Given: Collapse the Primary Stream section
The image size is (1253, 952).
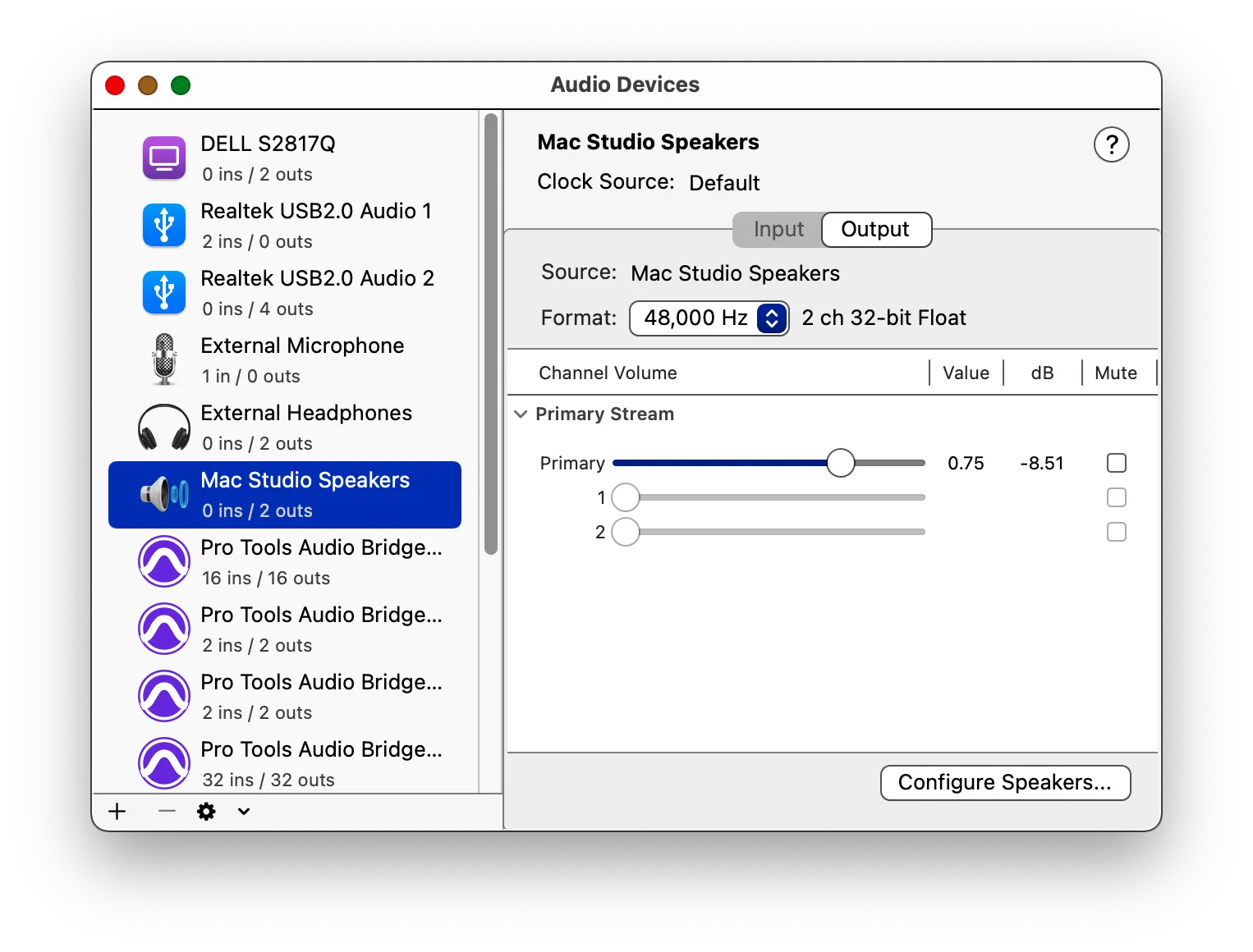Looking at the screenshot, I should tap(521, 414).
